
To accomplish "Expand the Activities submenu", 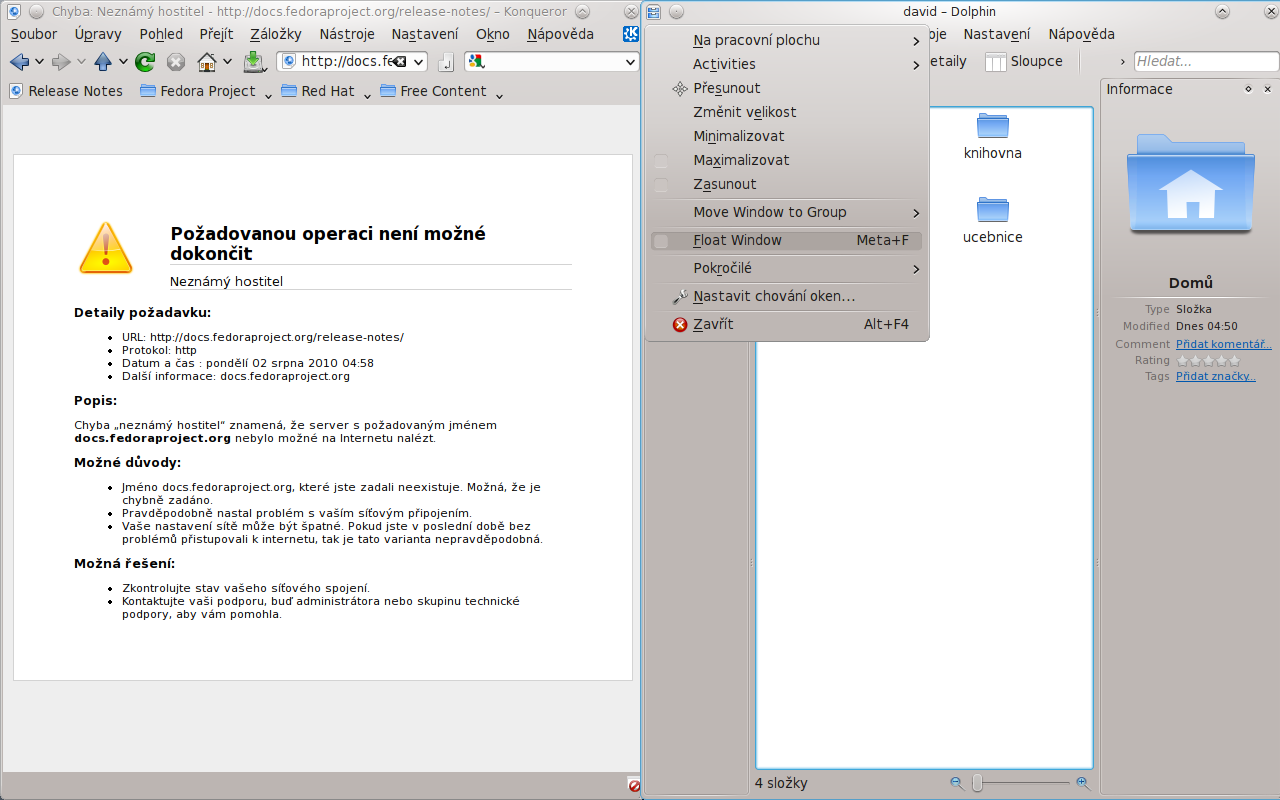I will point(787,64).
